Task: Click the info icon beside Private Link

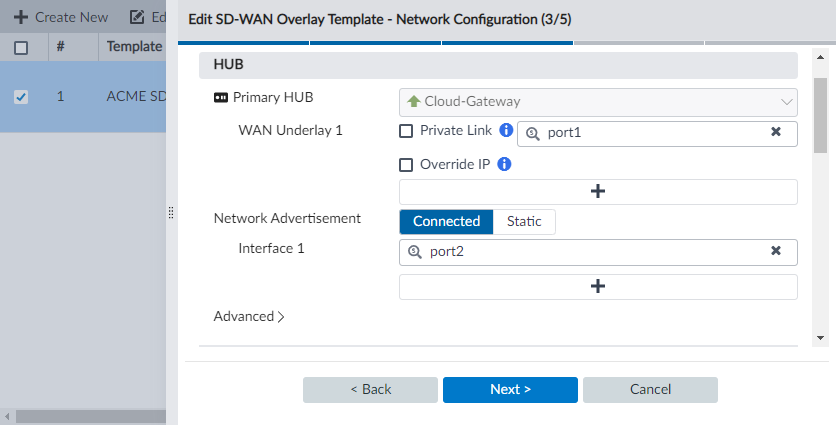Action: click(506, 131)
